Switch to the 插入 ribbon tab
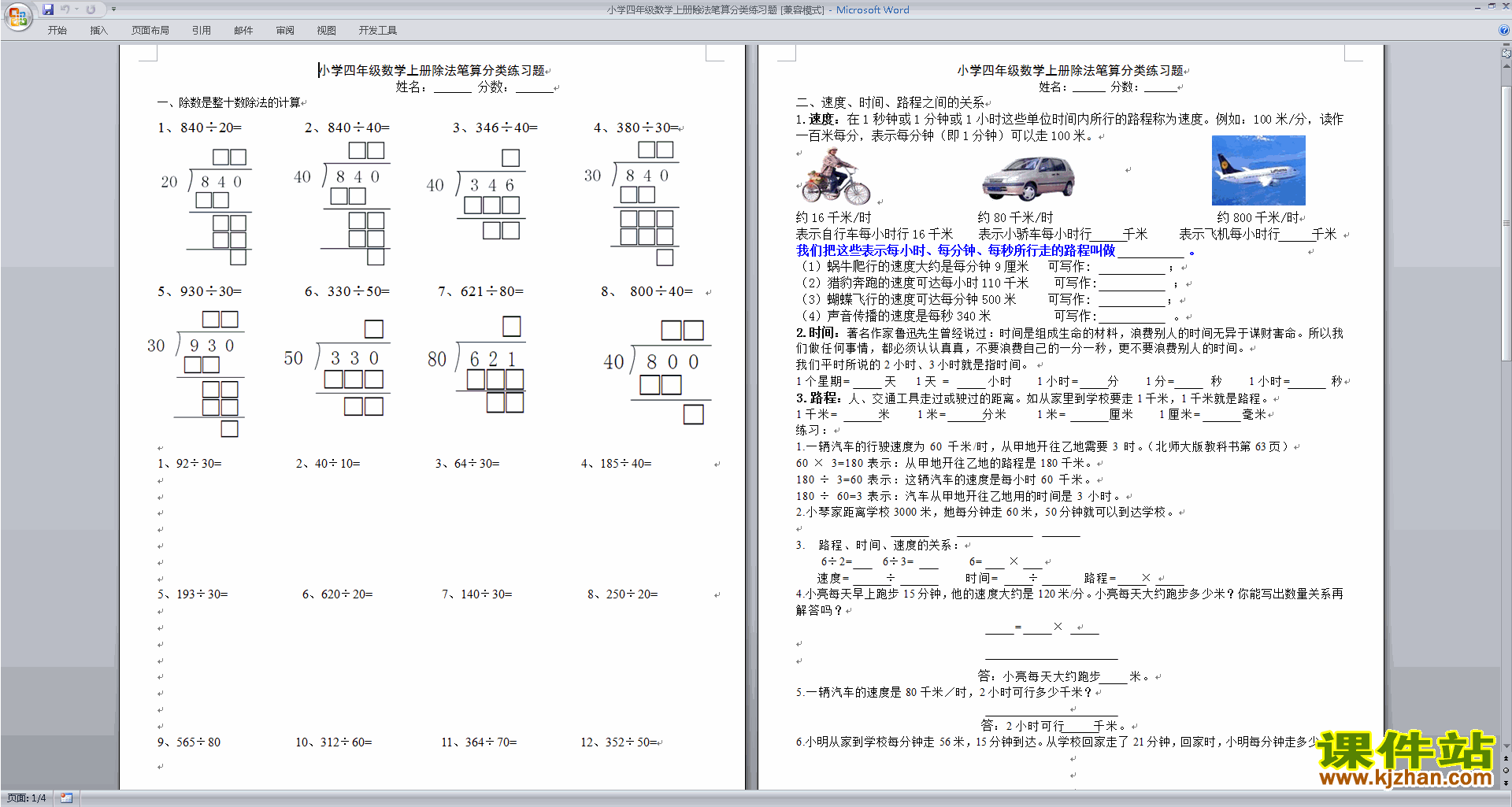The image size is (1512, 807). (x=98, y=30)
